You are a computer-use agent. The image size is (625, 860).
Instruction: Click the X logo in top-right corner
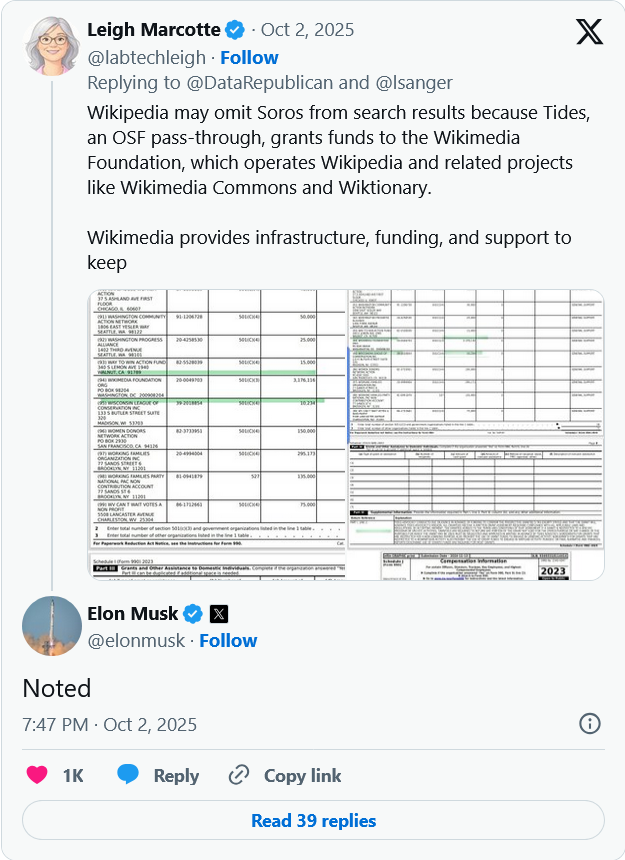[589, 32]
